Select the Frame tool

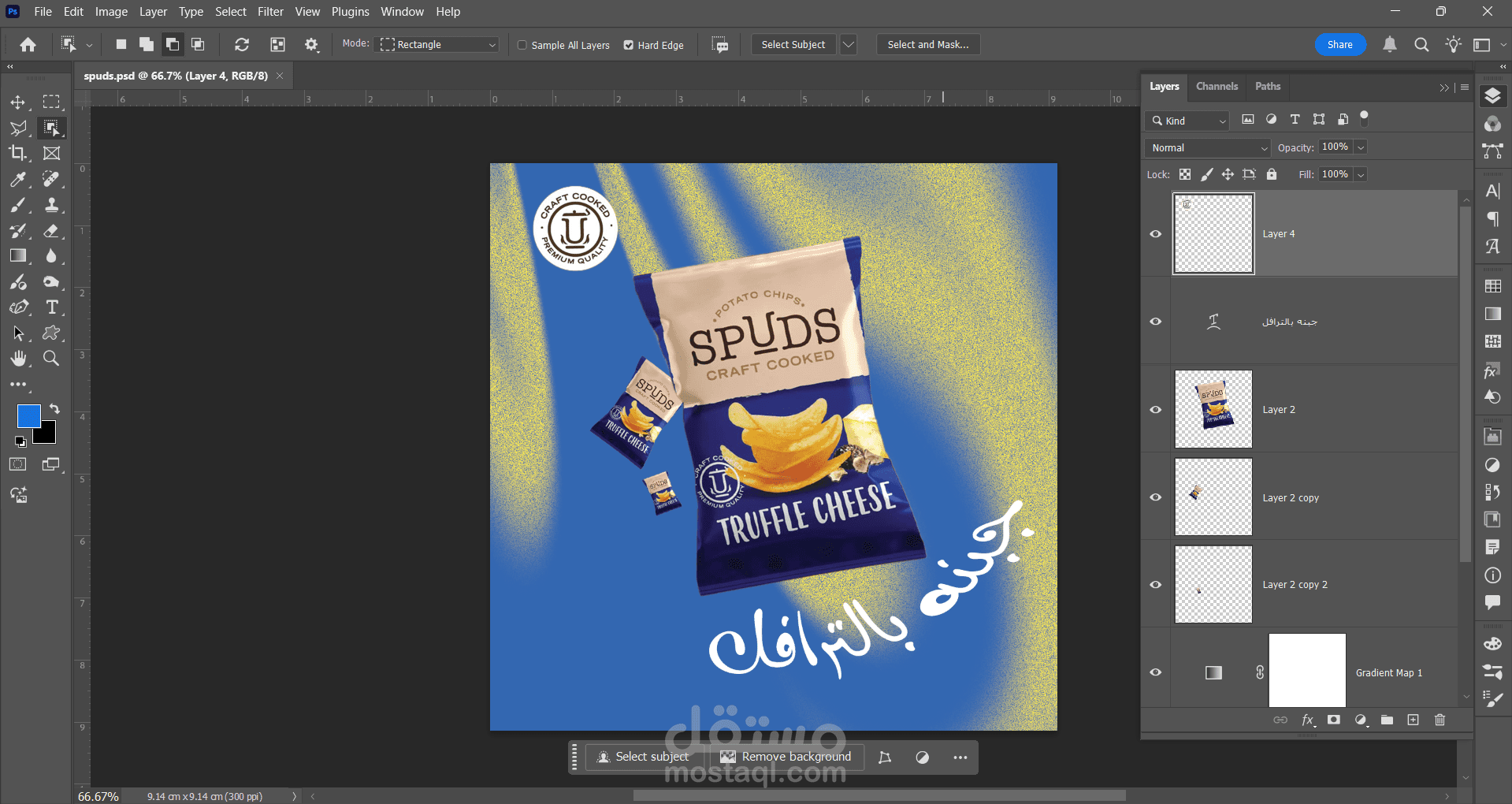pos(51,153)
